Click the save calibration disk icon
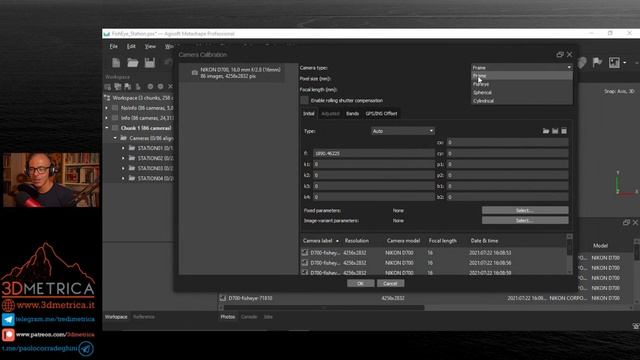This screenshot has width=640, height=360. [555, 131]
